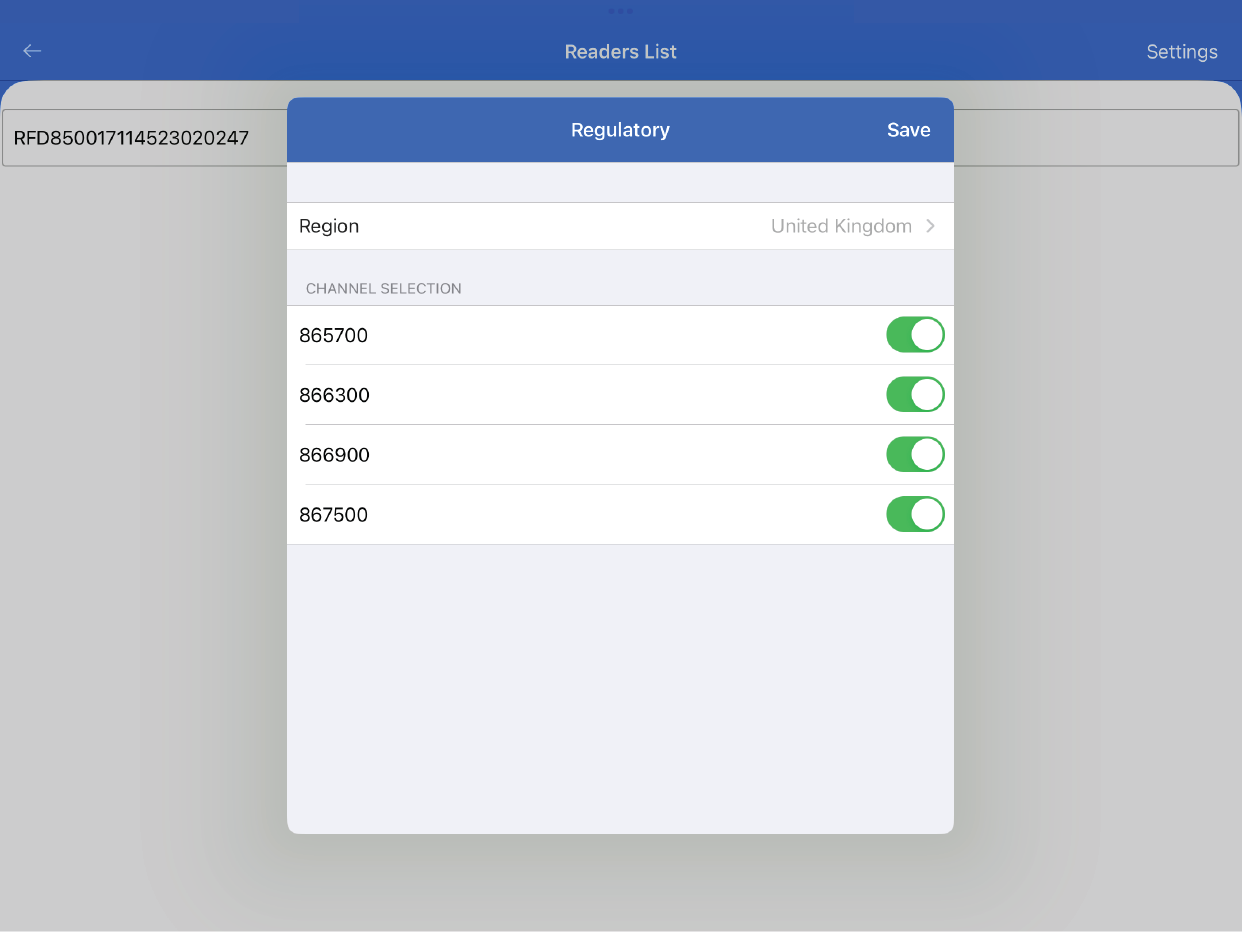
Task: Tap the three-dot multitasking indicator
Action: pyautogui.click(x=620, y=11)
